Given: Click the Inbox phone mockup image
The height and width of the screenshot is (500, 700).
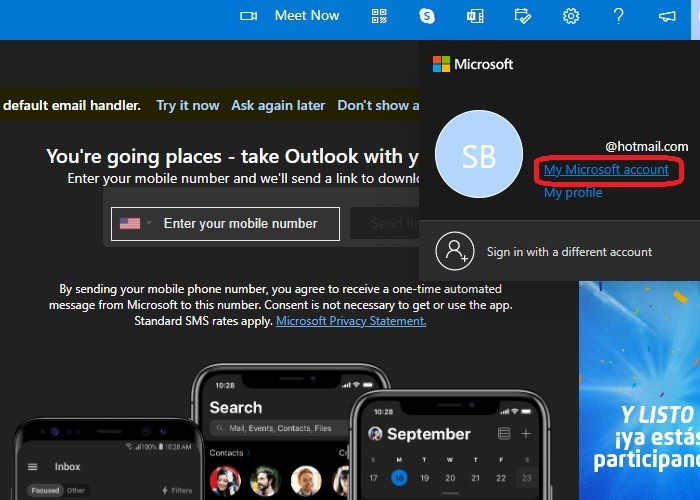Looking at the screenshot, I should pyautogui.click(x=109, y=459).
